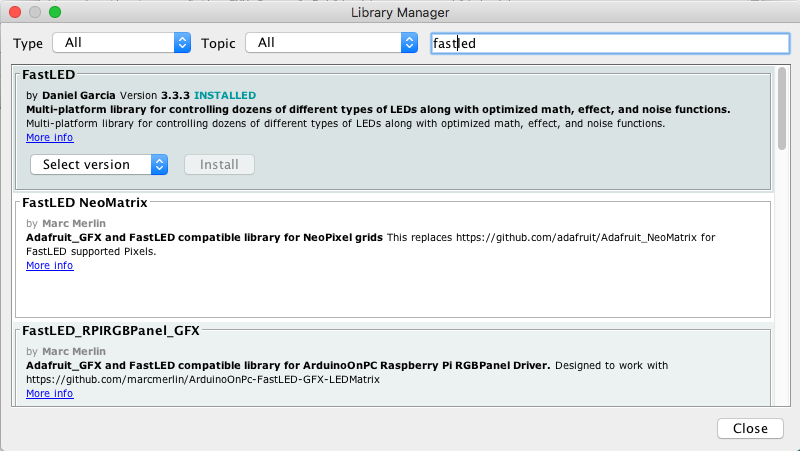Screen dimensions: 800x451
Task: Click author Marc Merlin under FastLED_RPIRGBPanel_GFX
Action: point(74,352)
